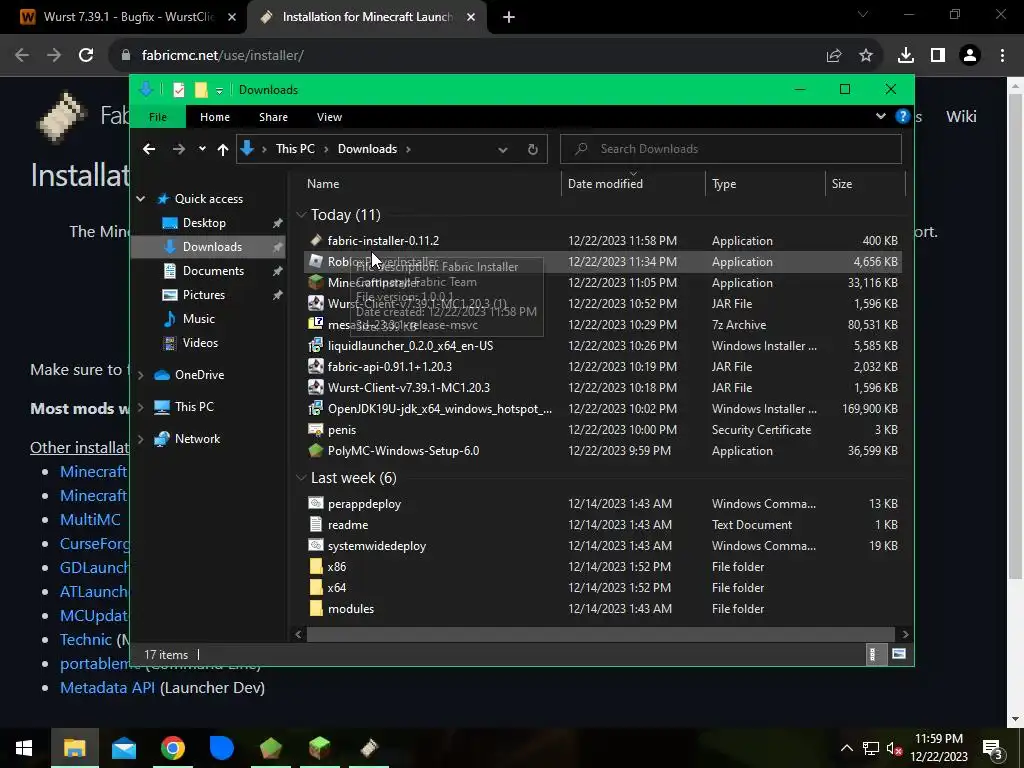Click the OpenJDK19U installer file icon

(316, 409)
